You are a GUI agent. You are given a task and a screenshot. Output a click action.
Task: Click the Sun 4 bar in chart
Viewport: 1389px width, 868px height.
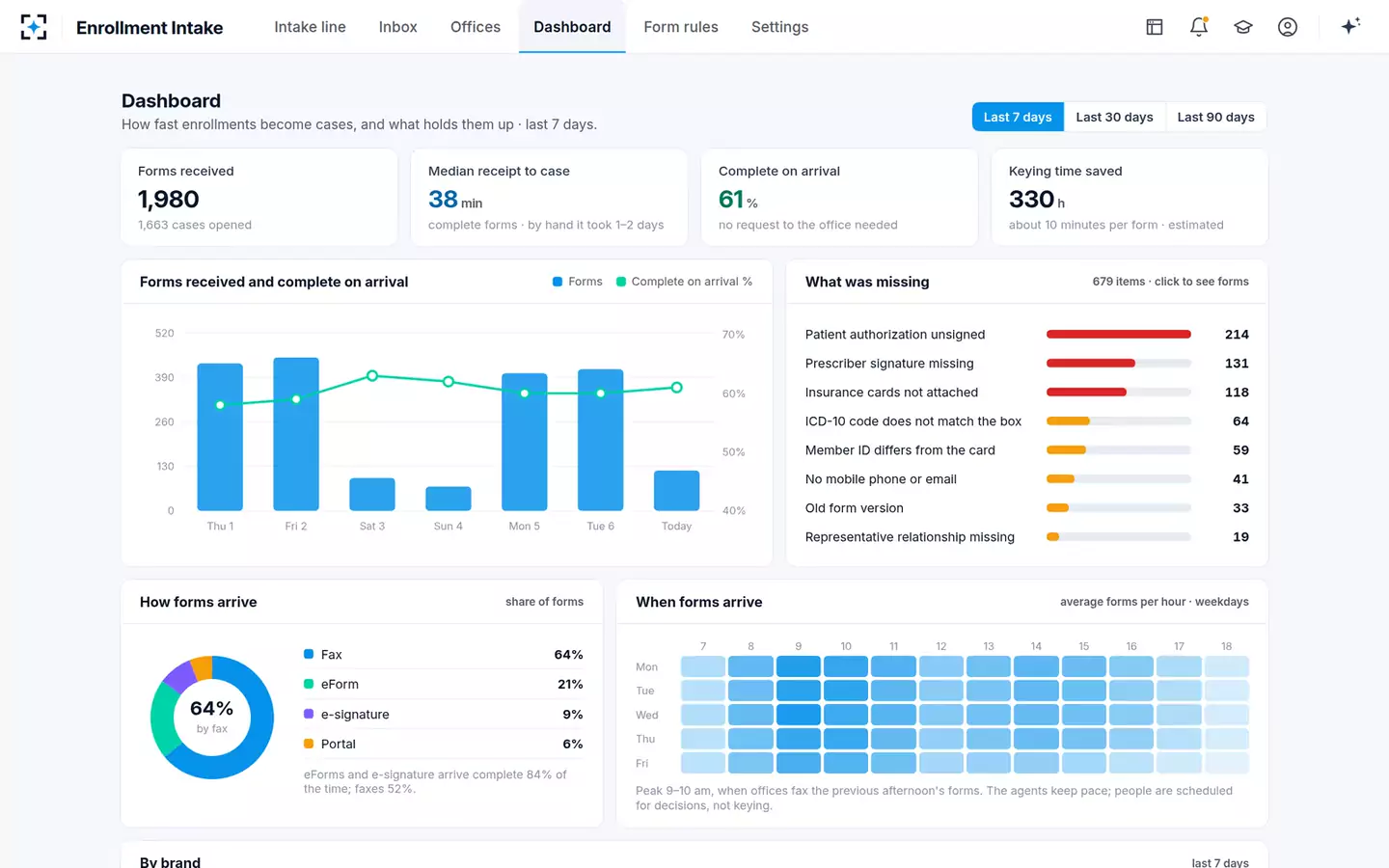click(449, 499)
